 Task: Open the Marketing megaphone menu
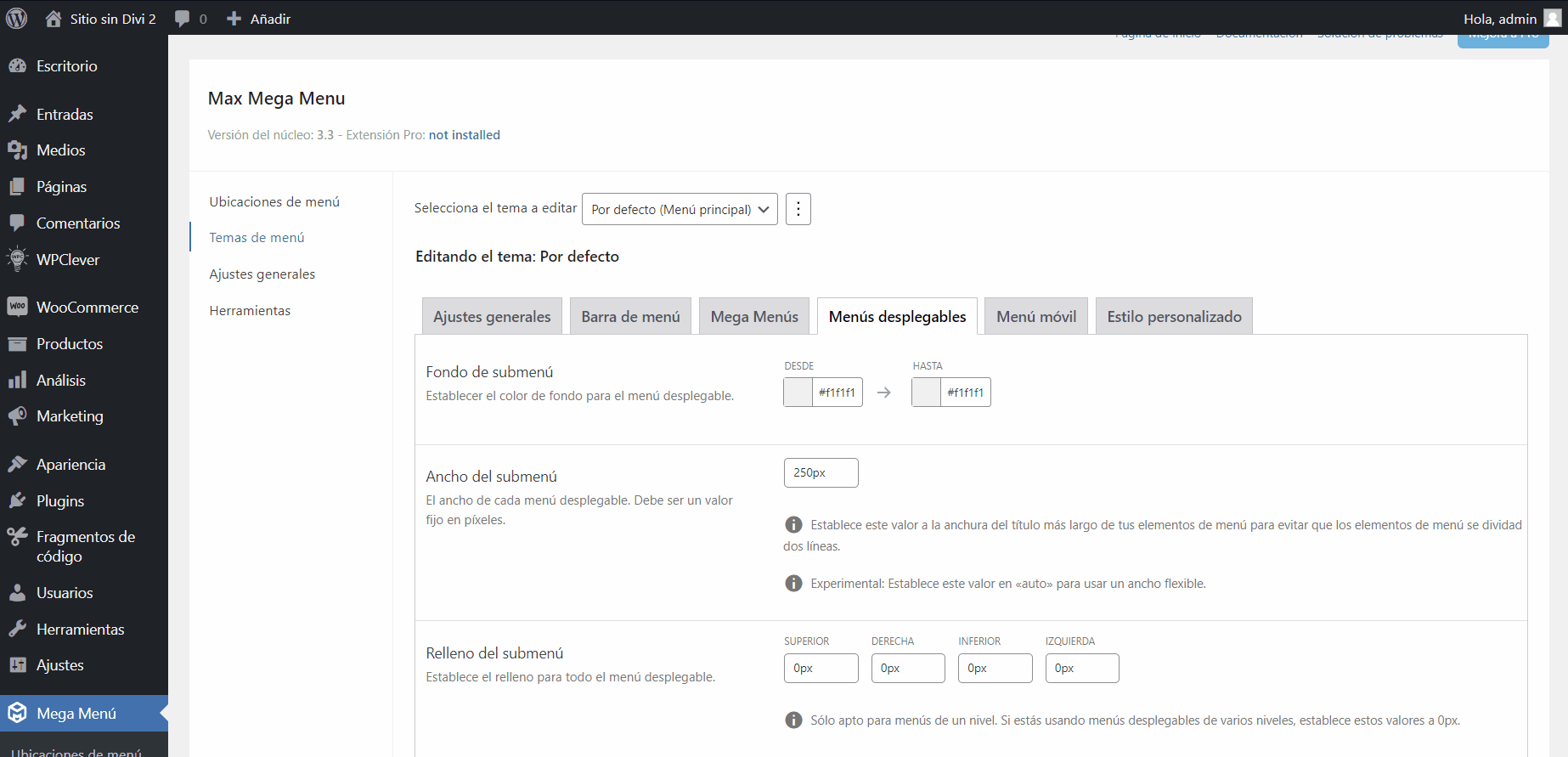click(x=17, y=415)
